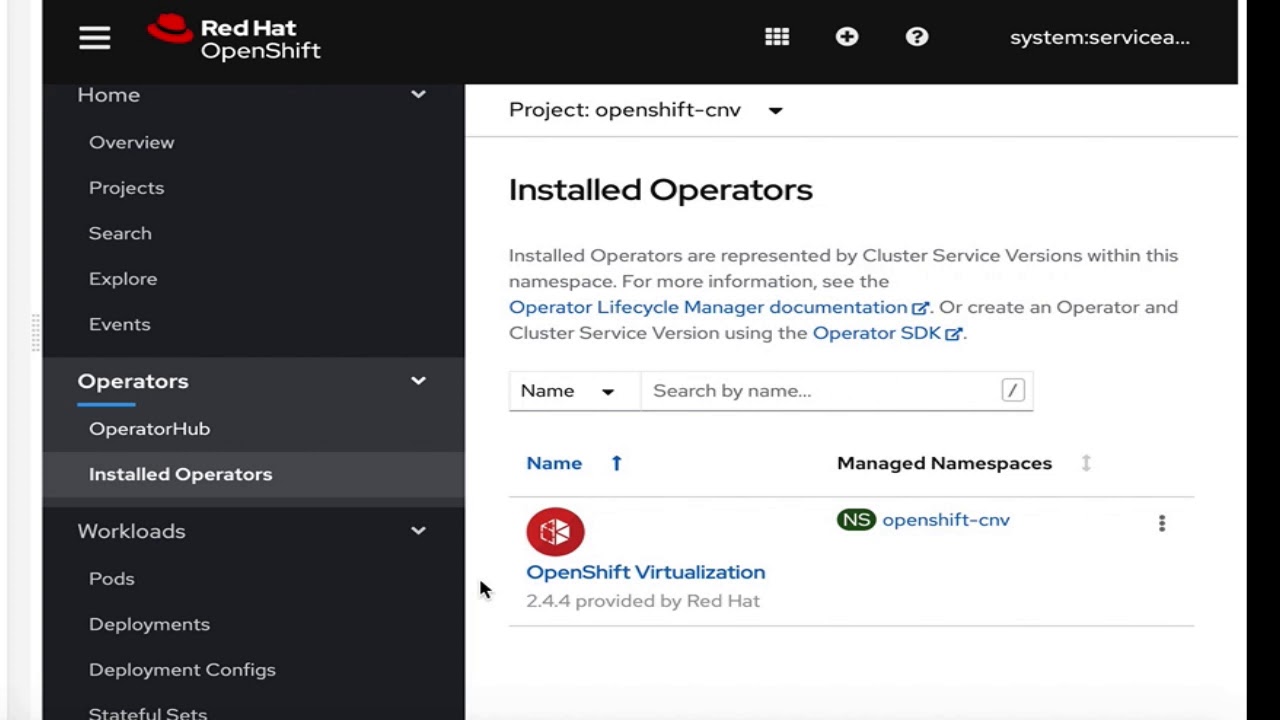Image resolution: width=1280 pixels, height=720 pixels.
Task: Select Pods under Workloads
Action: click(111, 579)
